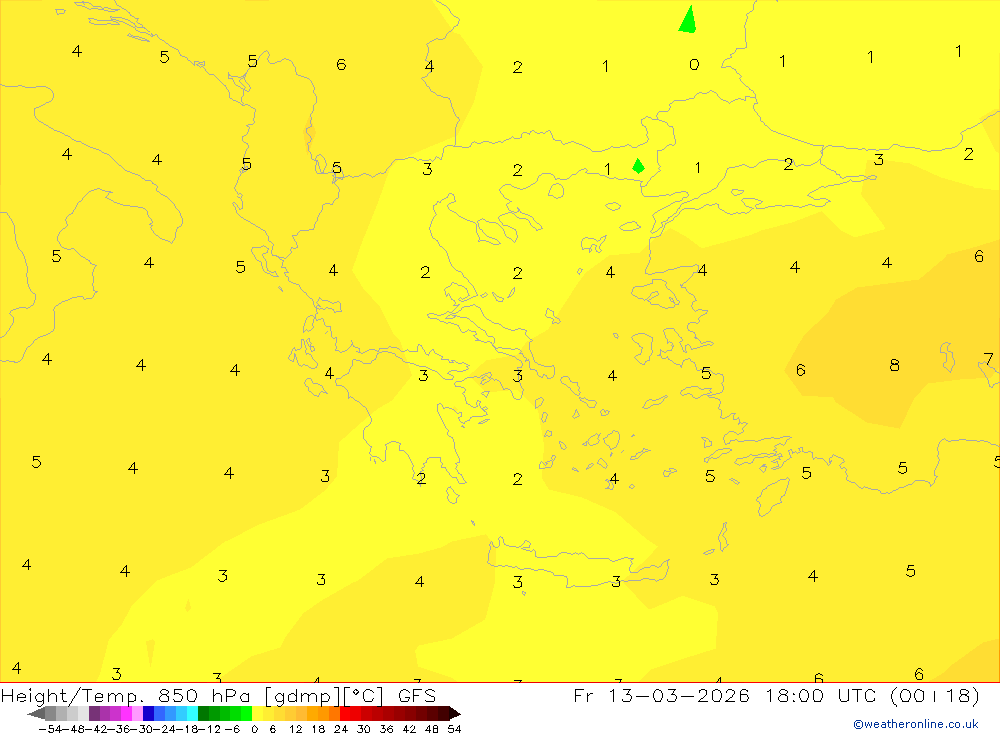Screen dimensions: 1000x733
Task: Pick the dark green swatch at -12 on legend
Action: pyautogui.click(x=203, y=714)
